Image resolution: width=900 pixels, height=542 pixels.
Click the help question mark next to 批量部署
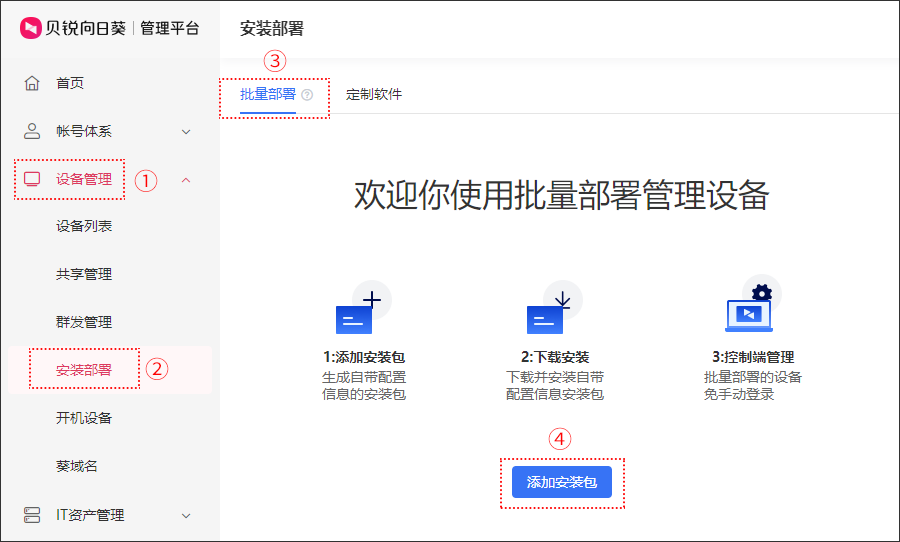click(x=307, y=95)
